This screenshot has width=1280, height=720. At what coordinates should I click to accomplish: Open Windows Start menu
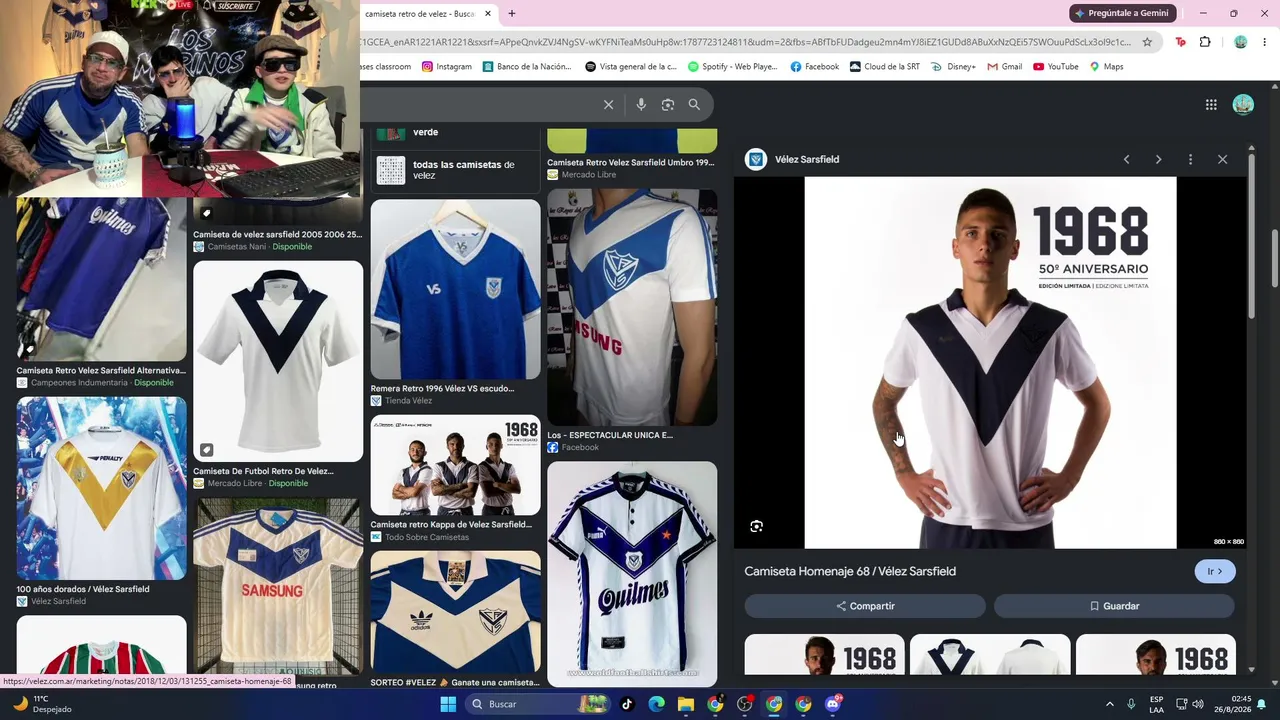(x=448, y=704)
